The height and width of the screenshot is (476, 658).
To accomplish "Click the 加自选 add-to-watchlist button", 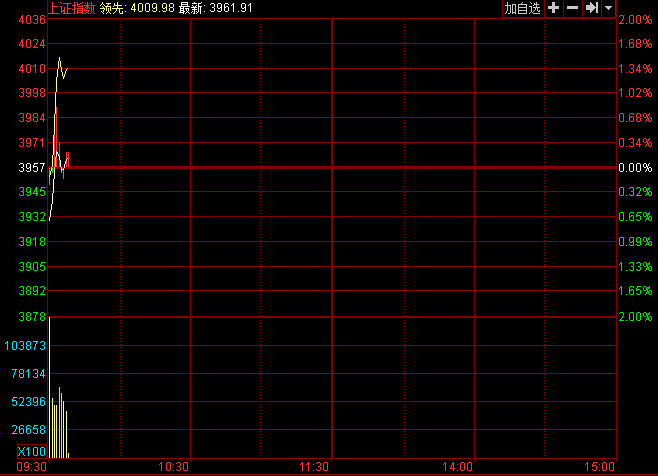I will tap(522, 8).
